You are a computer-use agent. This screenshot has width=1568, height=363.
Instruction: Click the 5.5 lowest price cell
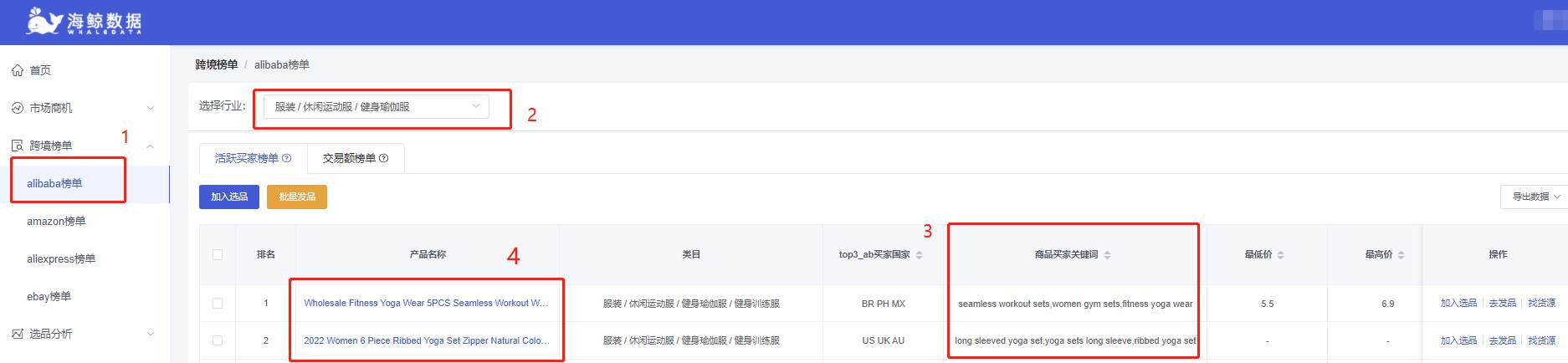click(1268, 304)
